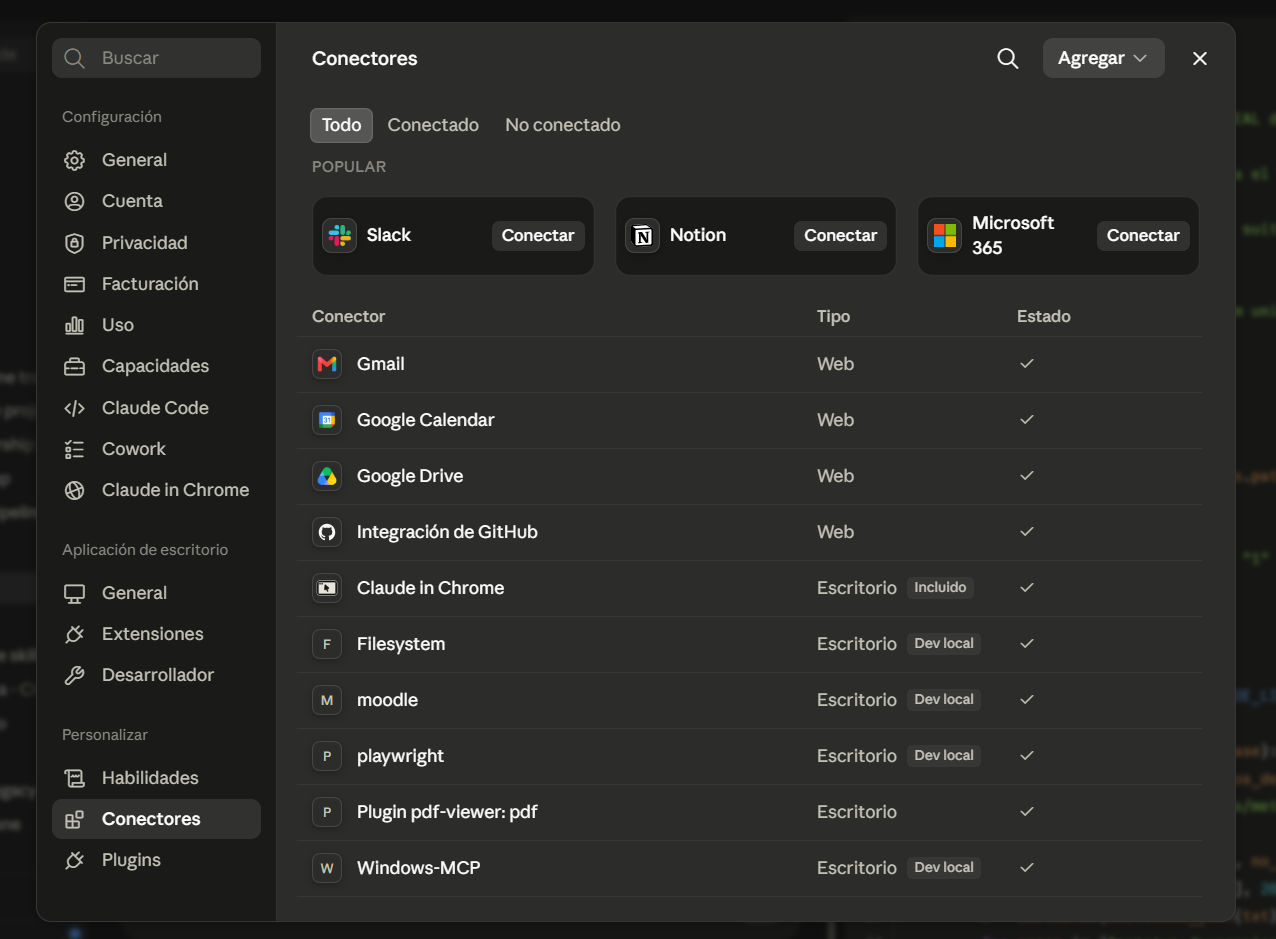The width and height of the screenshot is (1276, 939).
Task: Switch to the No conectado filter tab
Action: click(563, 125)
